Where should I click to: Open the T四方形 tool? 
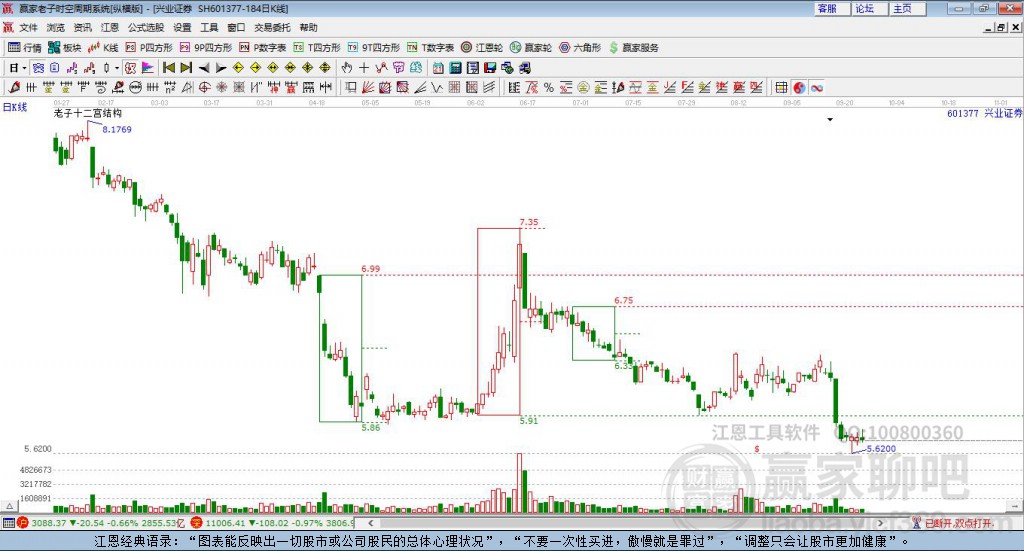coord(317,48)
